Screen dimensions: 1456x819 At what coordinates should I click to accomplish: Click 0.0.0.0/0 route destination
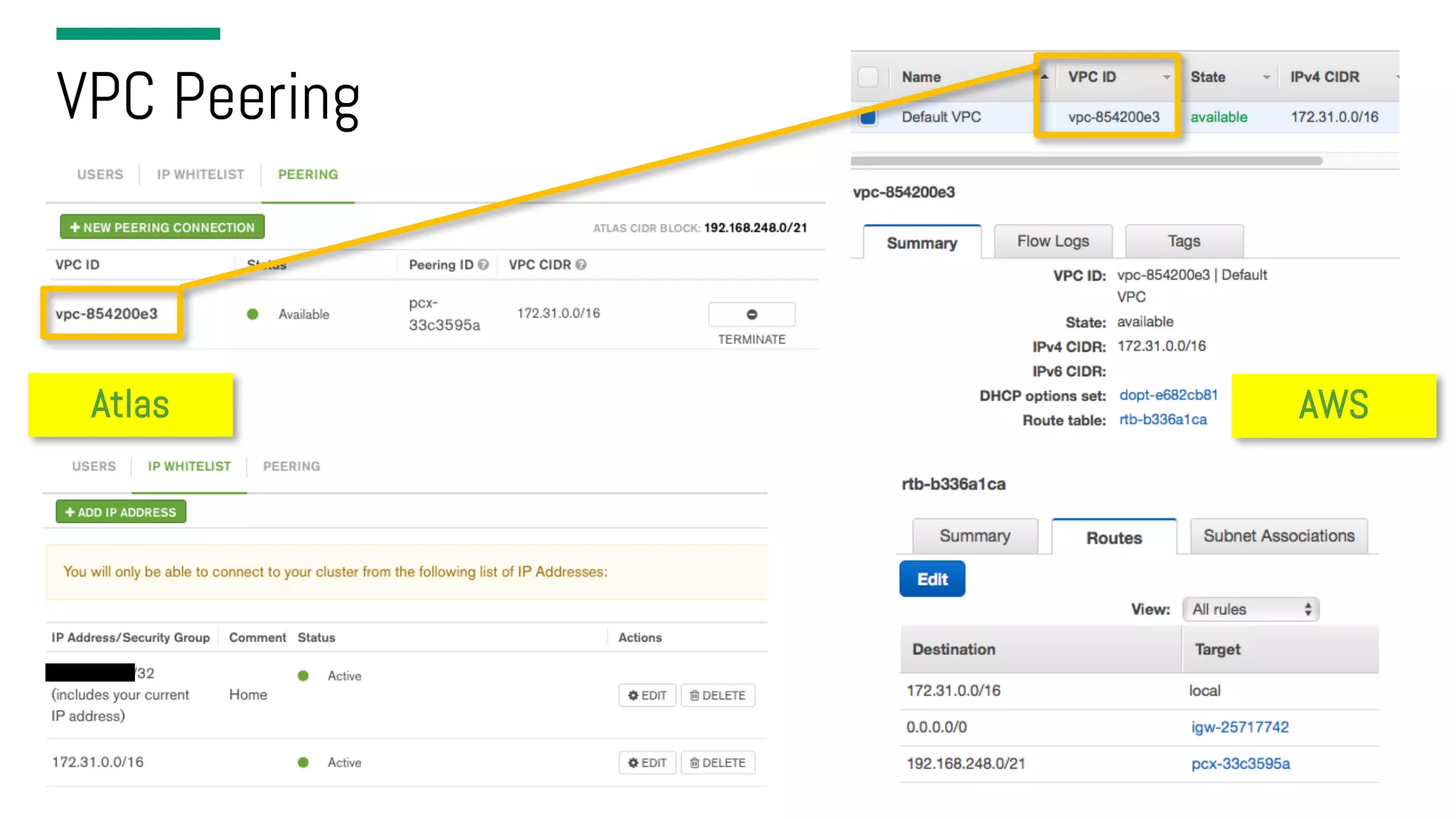pyautogui.click(x=936, y=727)
